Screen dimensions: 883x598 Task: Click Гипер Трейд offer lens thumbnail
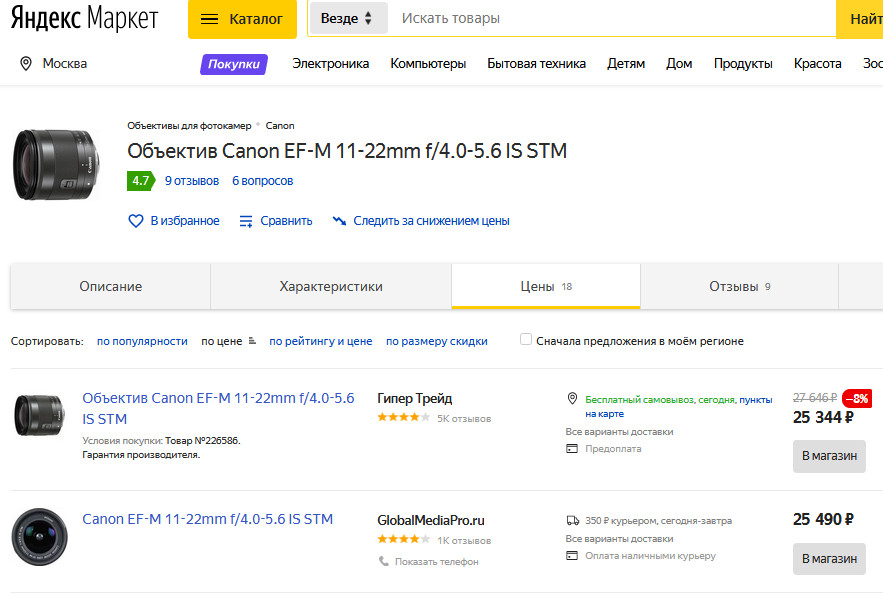pos(39,415)
